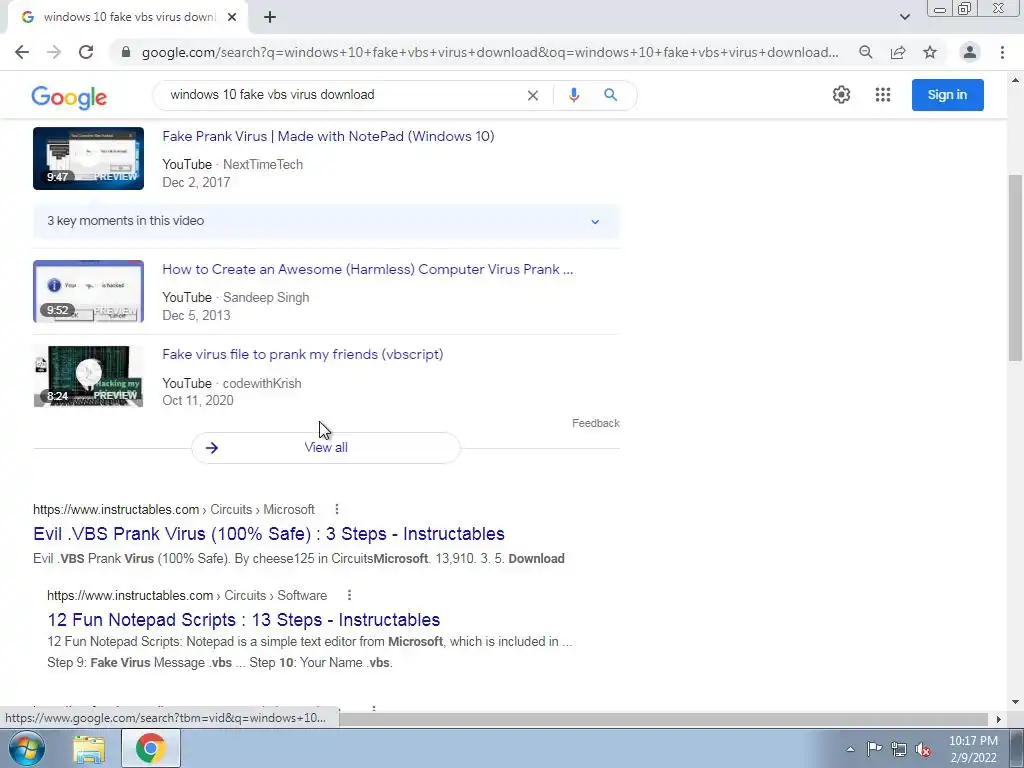Share this page icon
This screenshot has height=768, width=1024.
pyautogui.click(x=898, y=52)
